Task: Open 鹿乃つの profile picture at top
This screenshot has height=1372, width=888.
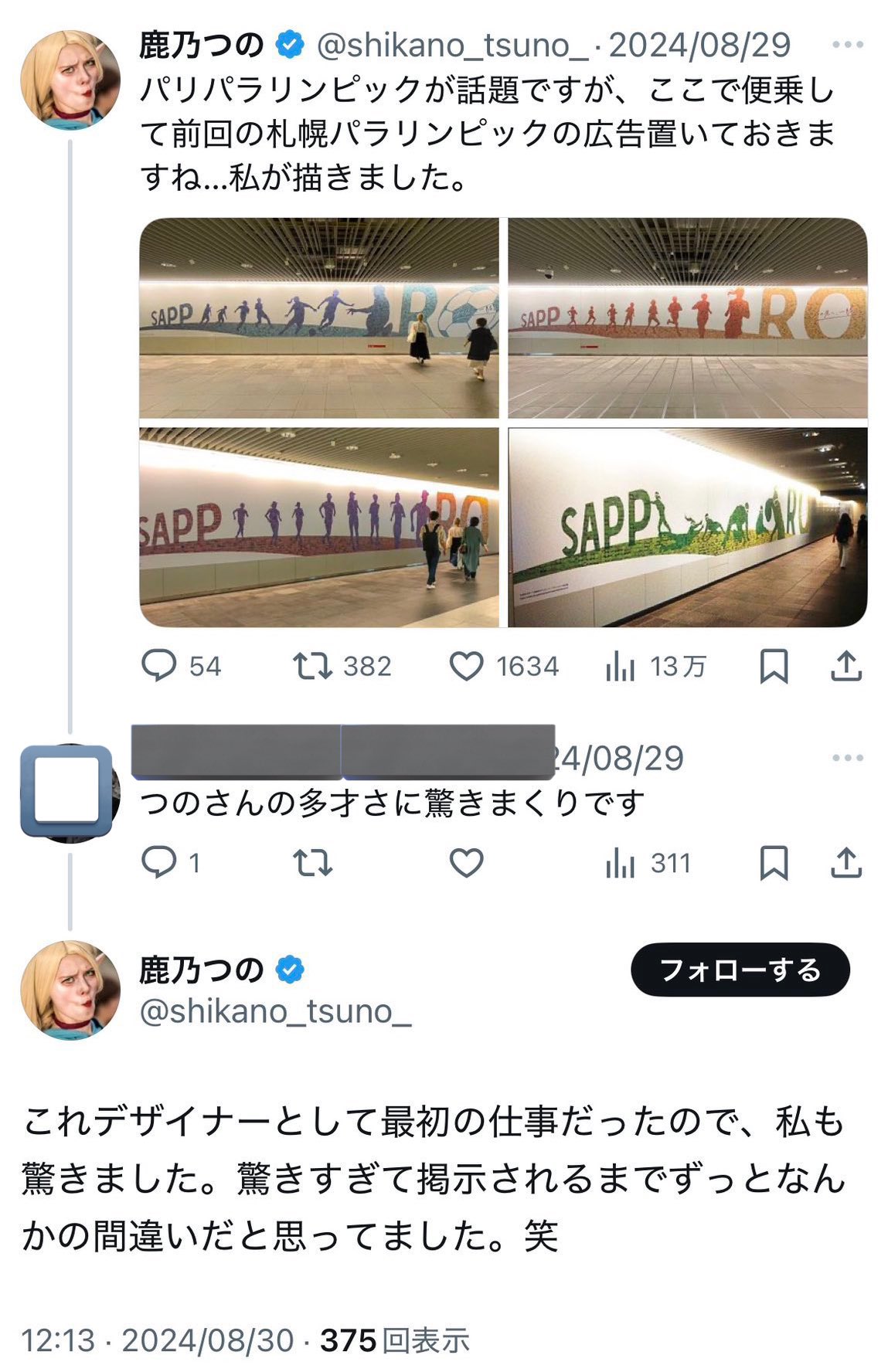Action: (70, 80)
